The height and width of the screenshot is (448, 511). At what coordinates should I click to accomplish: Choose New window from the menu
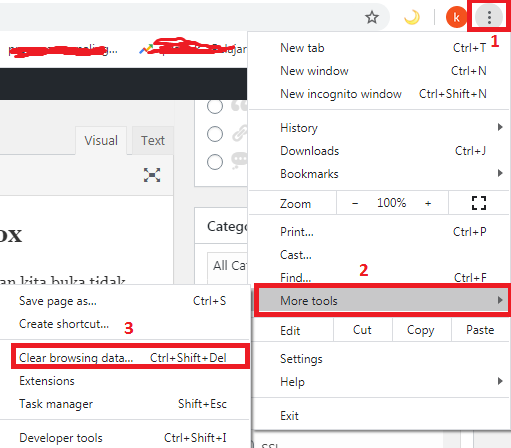(380, 71)
